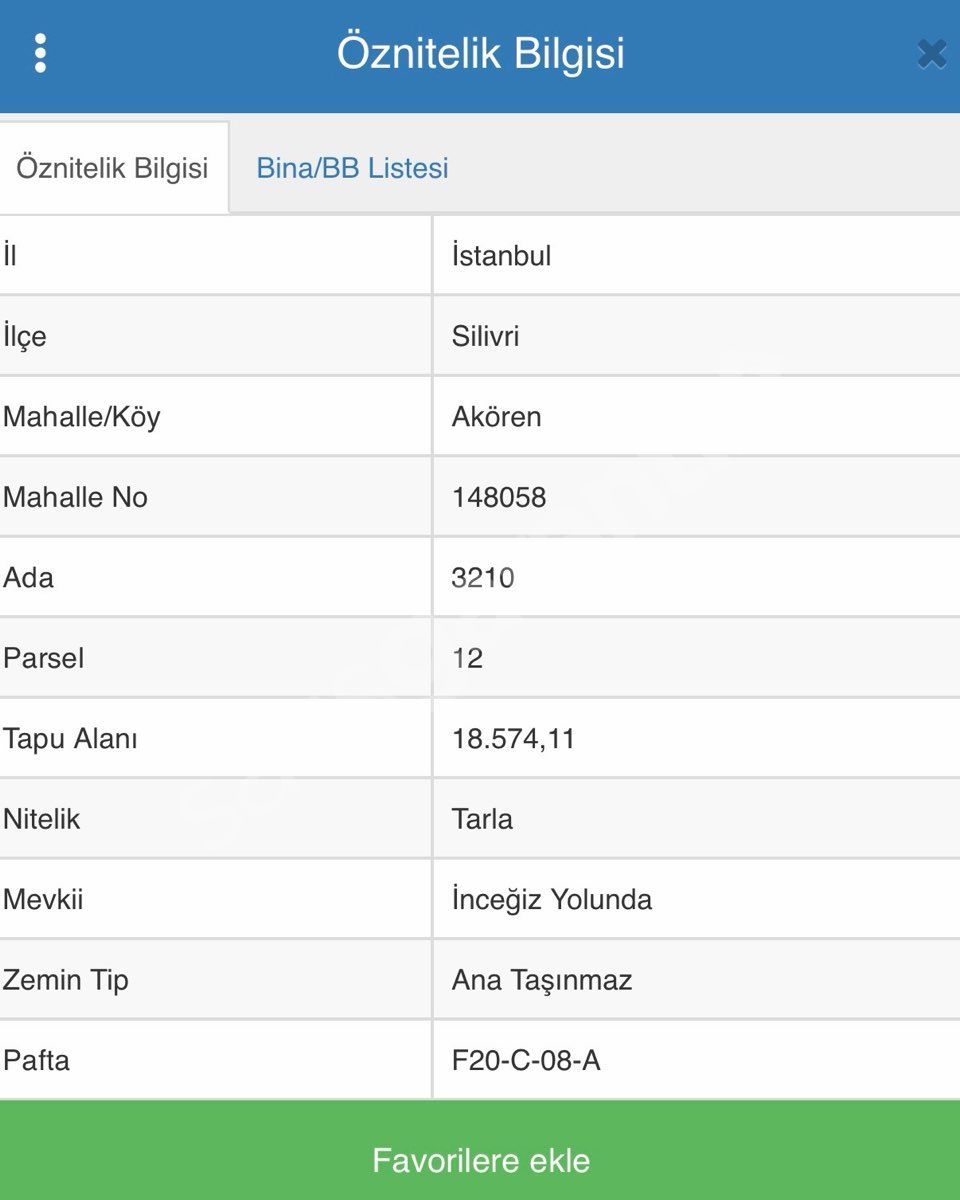Close the Öznitelik Bilgisi dialog
Screen dimensions: 960x1200
point(931,55)
